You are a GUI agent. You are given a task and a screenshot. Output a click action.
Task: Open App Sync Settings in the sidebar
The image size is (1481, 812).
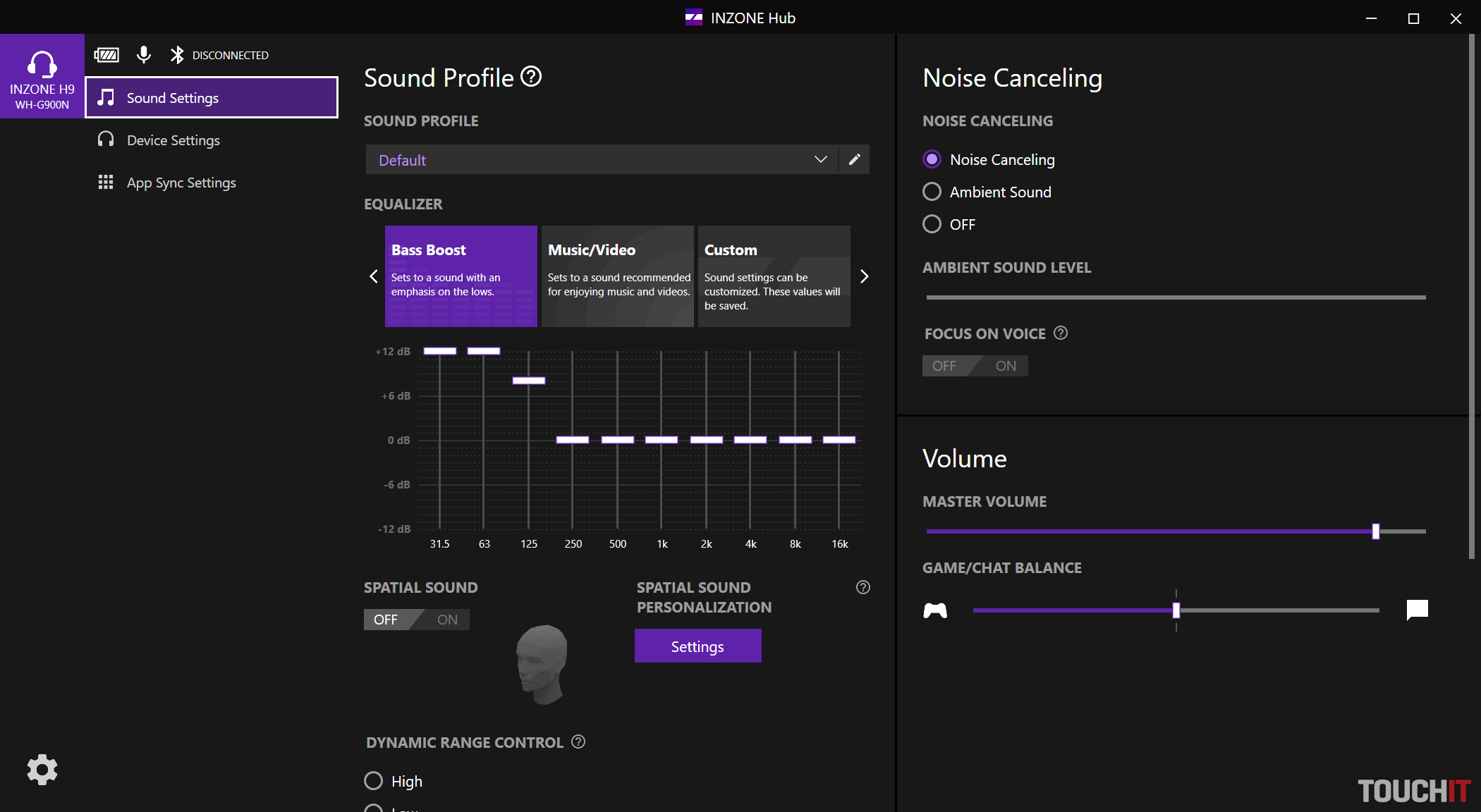[x=181, y=183]
